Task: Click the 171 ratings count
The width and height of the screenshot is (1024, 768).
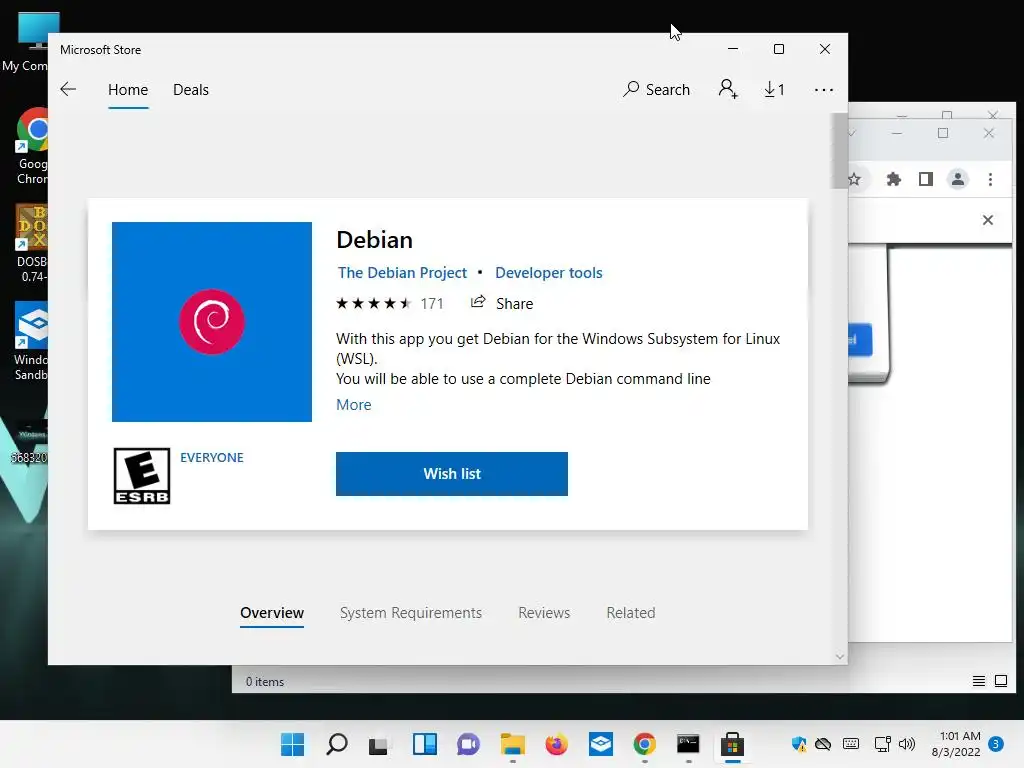Action: (432, 304)
